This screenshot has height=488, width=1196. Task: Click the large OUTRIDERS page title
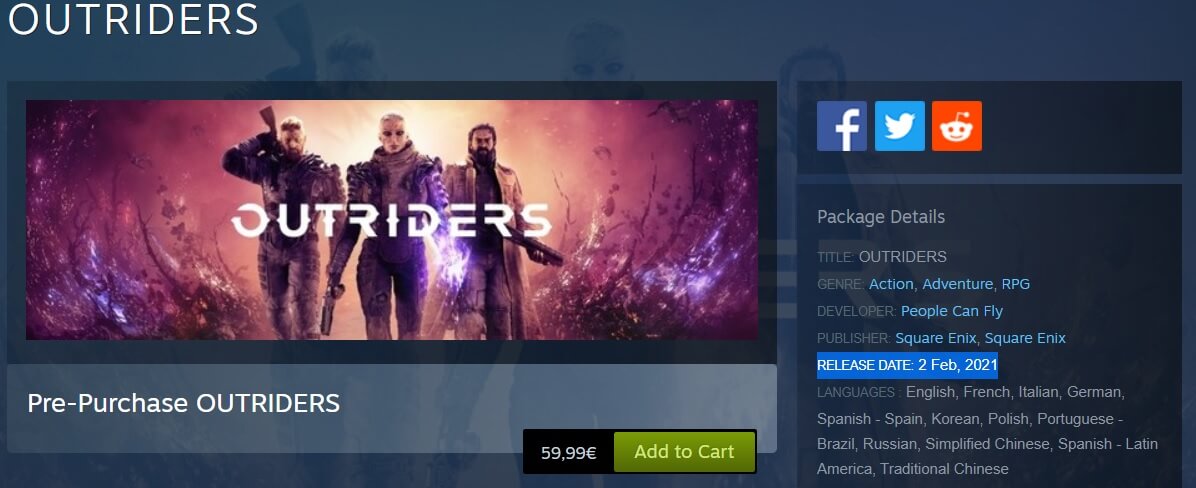(133, 19)
